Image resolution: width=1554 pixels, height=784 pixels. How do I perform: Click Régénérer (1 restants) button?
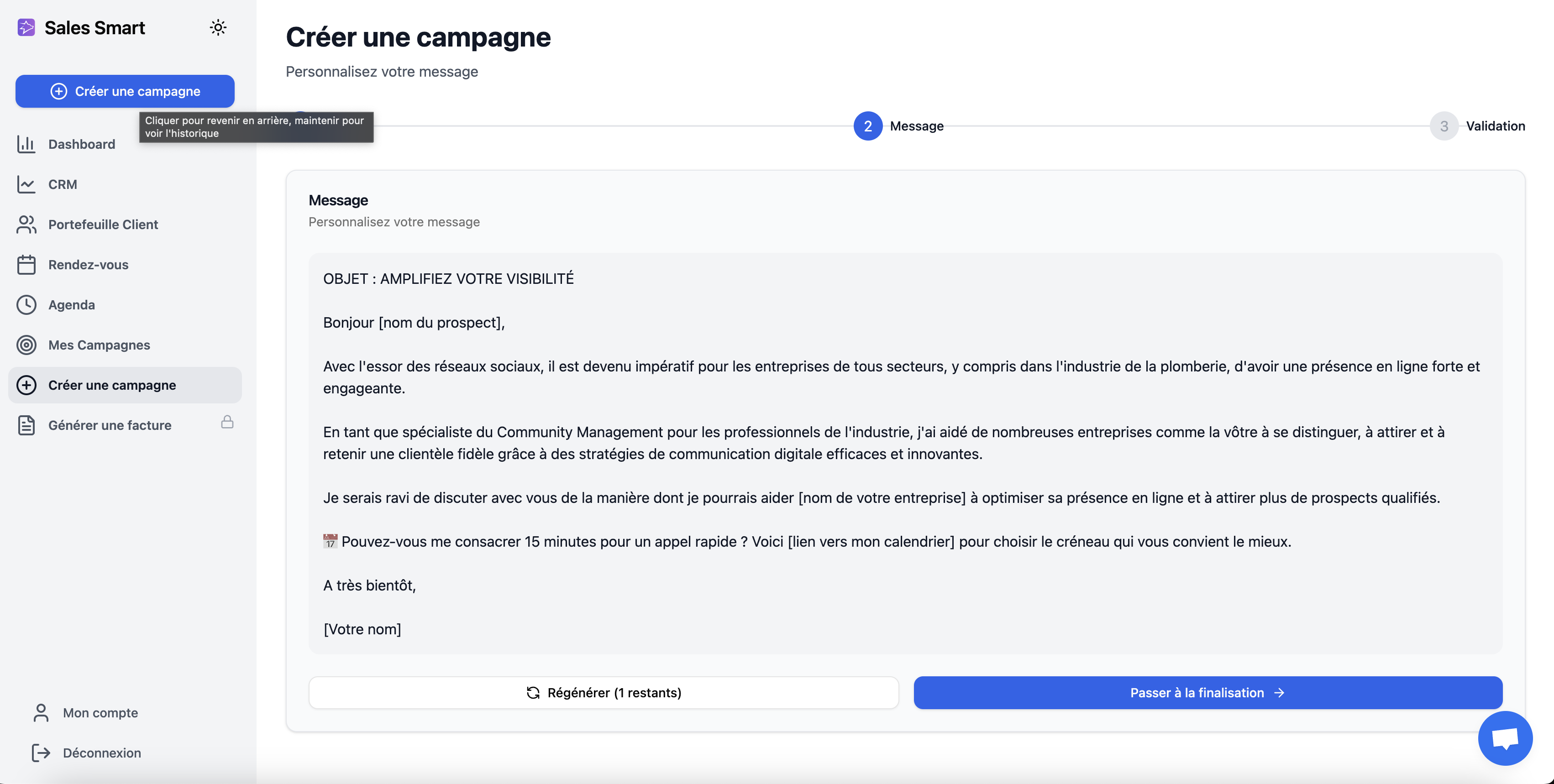603,692
